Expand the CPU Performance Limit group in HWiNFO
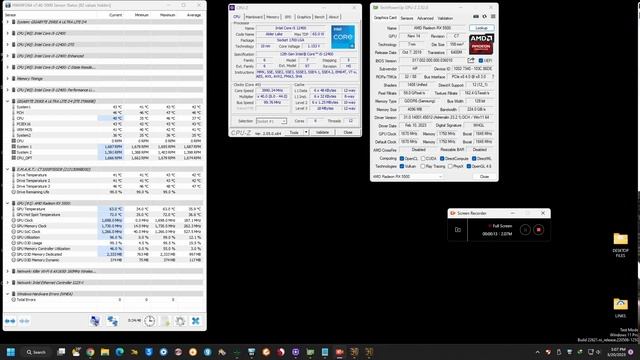This screenshot has width=640, height=360. pyautogui.click(x=7, y=90)
